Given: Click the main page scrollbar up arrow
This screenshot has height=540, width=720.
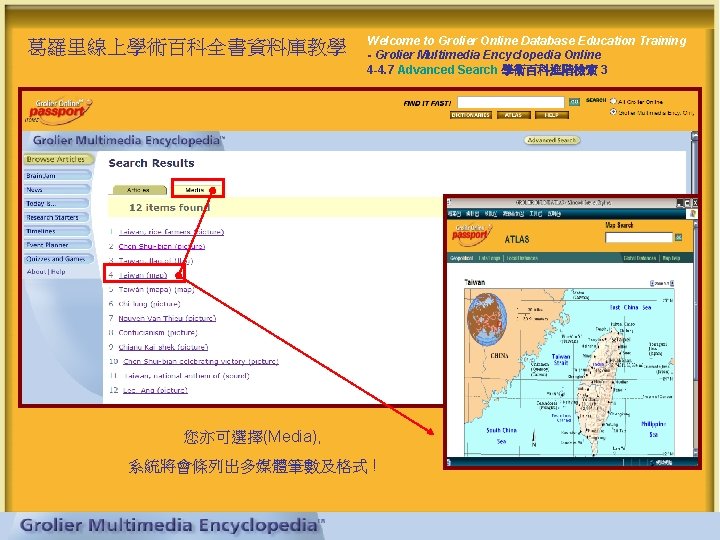Looking at the screenshot, I should point(694,136).
